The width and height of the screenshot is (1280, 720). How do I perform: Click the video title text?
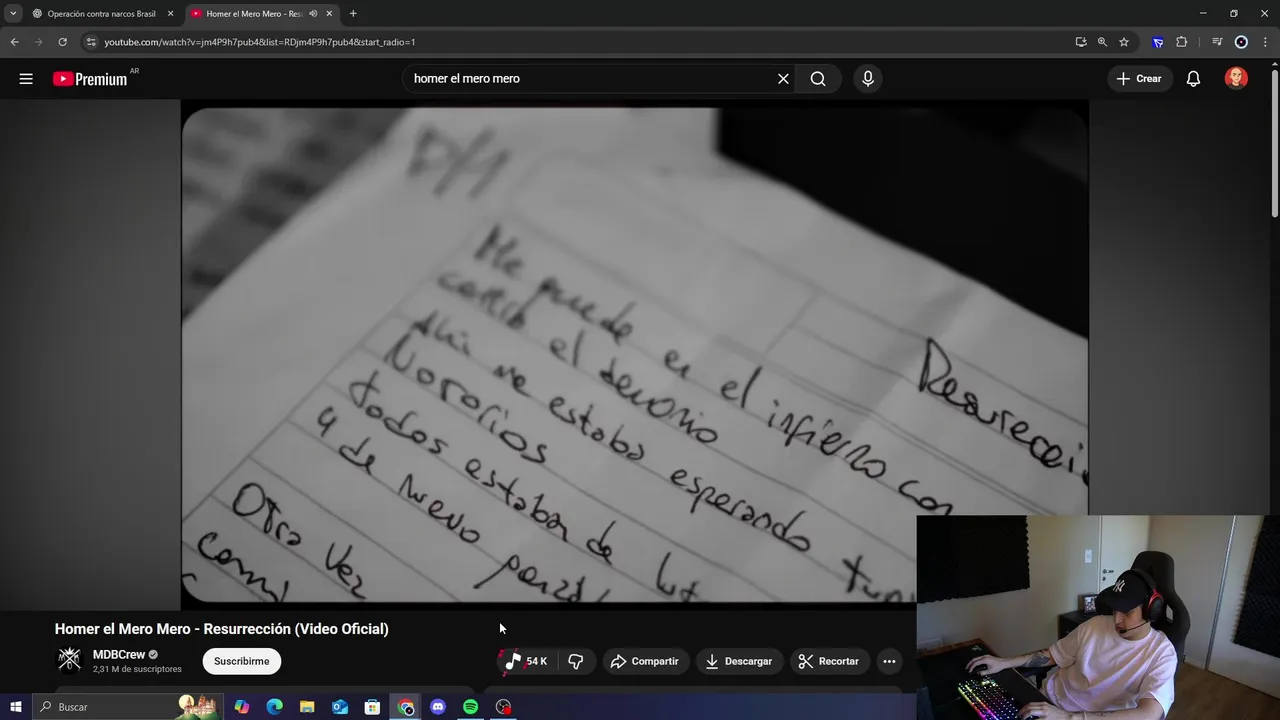(221, 629)
